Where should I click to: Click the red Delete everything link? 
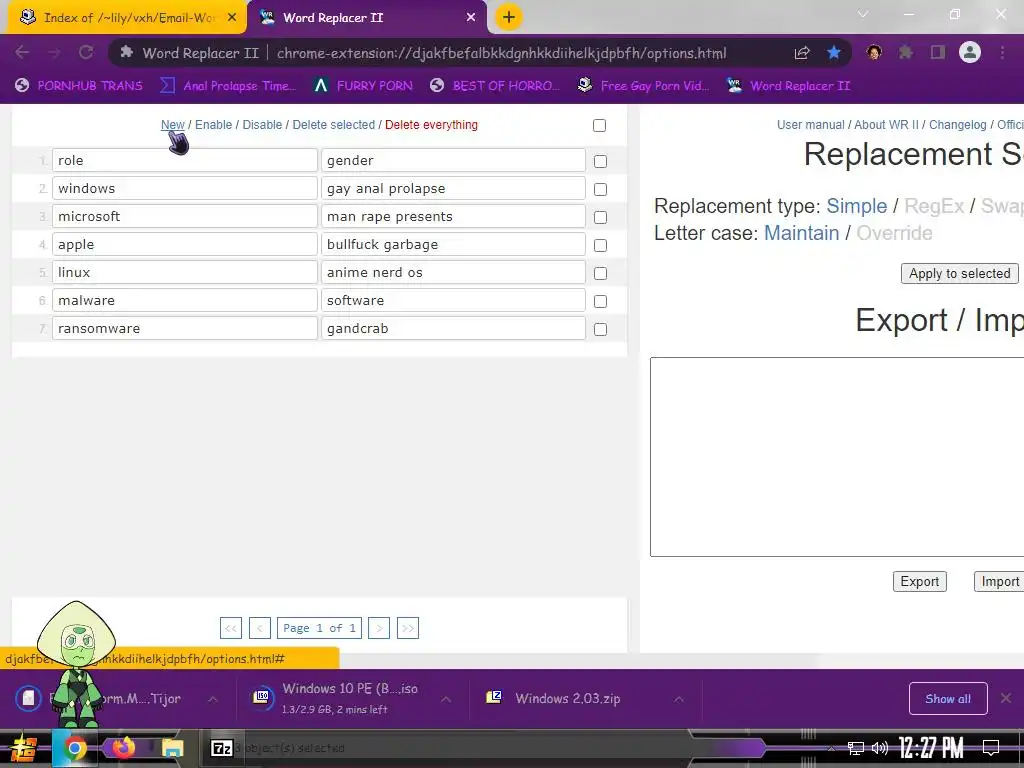(431, 125)
